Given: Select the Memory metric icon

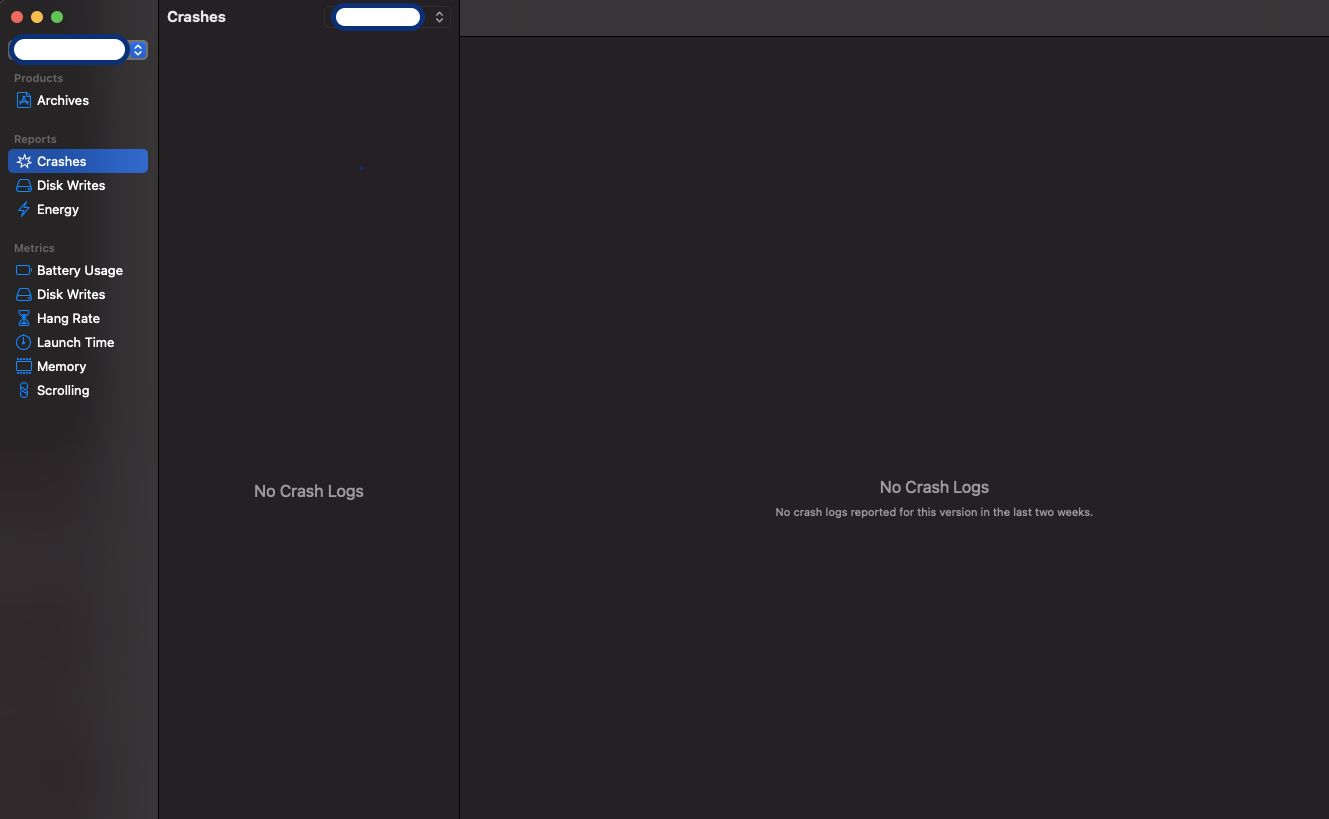Looking at the screenshot, I should (24, 366).
